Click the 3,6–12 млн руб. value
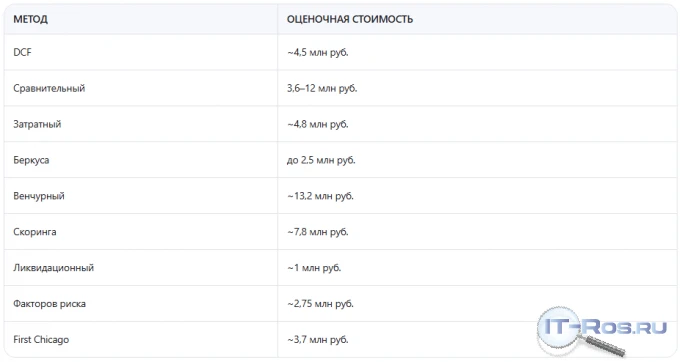This screenshot has width=690, height=362. 322,88
